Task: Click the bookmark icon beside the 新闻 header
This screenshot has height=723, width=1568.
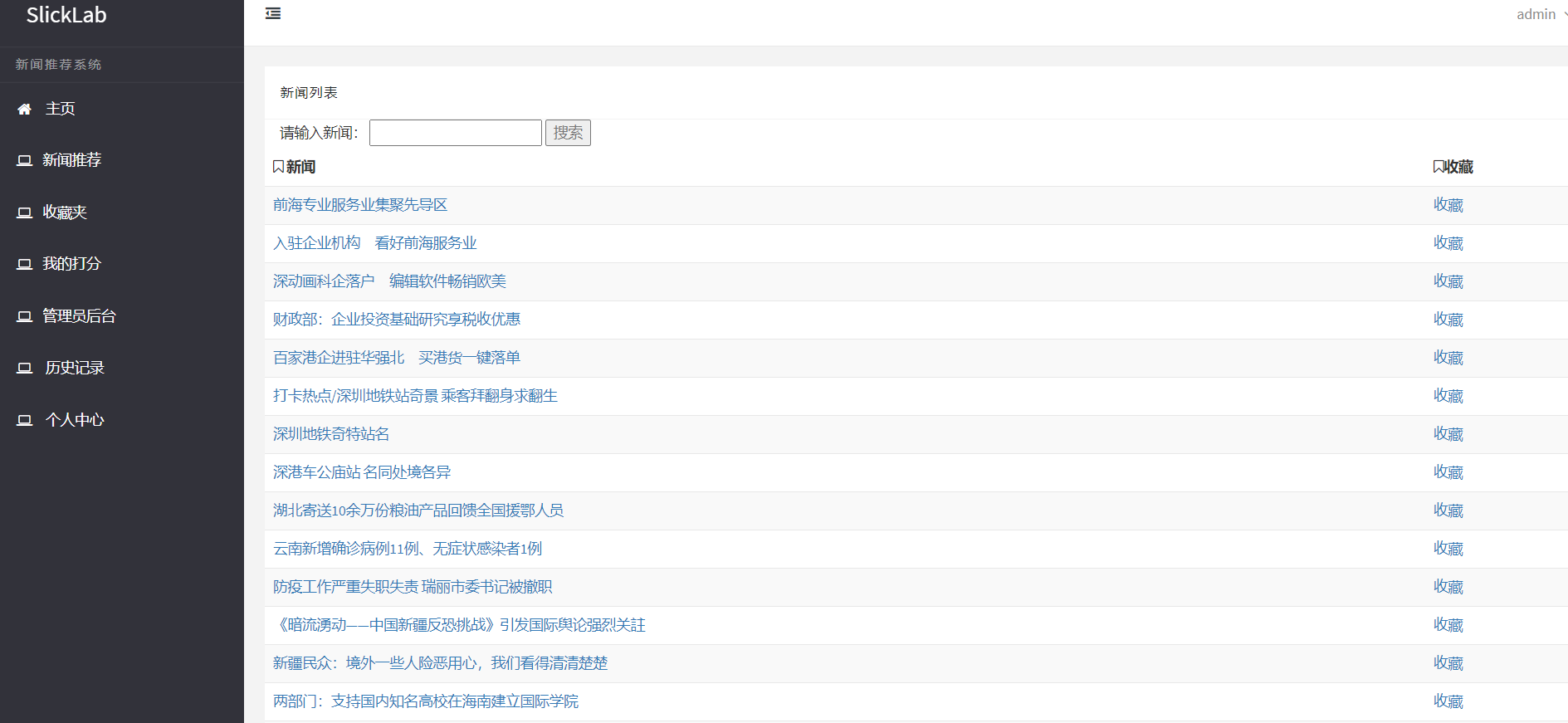Action: tap(278, 167)
